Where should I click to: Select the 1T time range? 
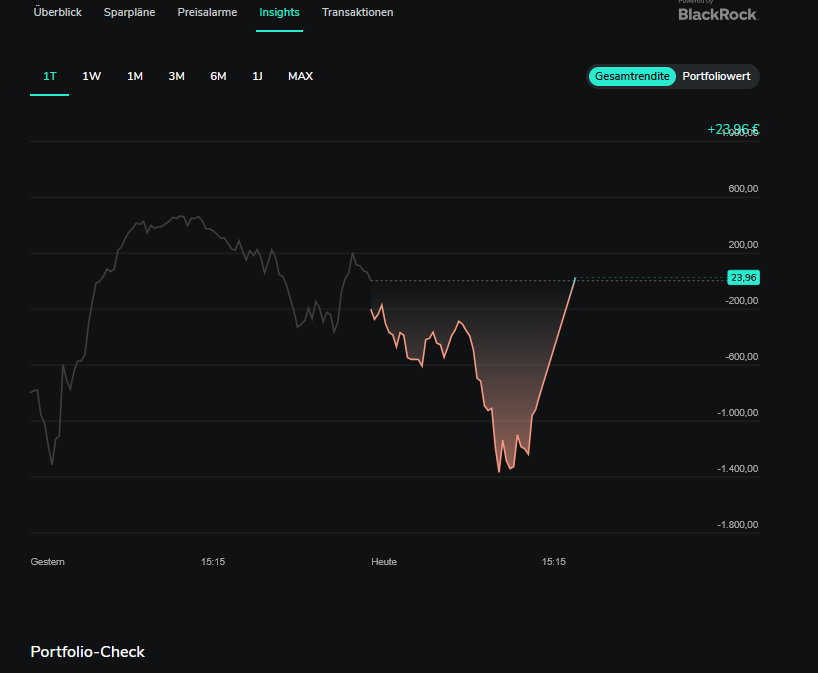[50, 76]
